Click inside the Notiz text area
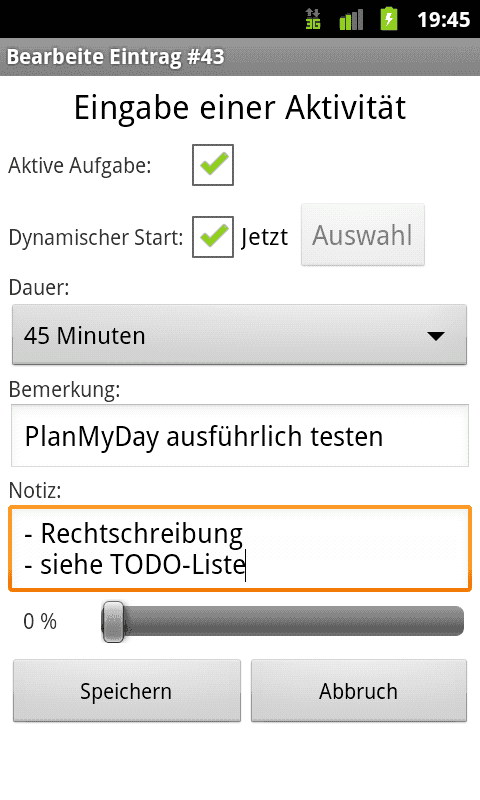 pos(240,548)
